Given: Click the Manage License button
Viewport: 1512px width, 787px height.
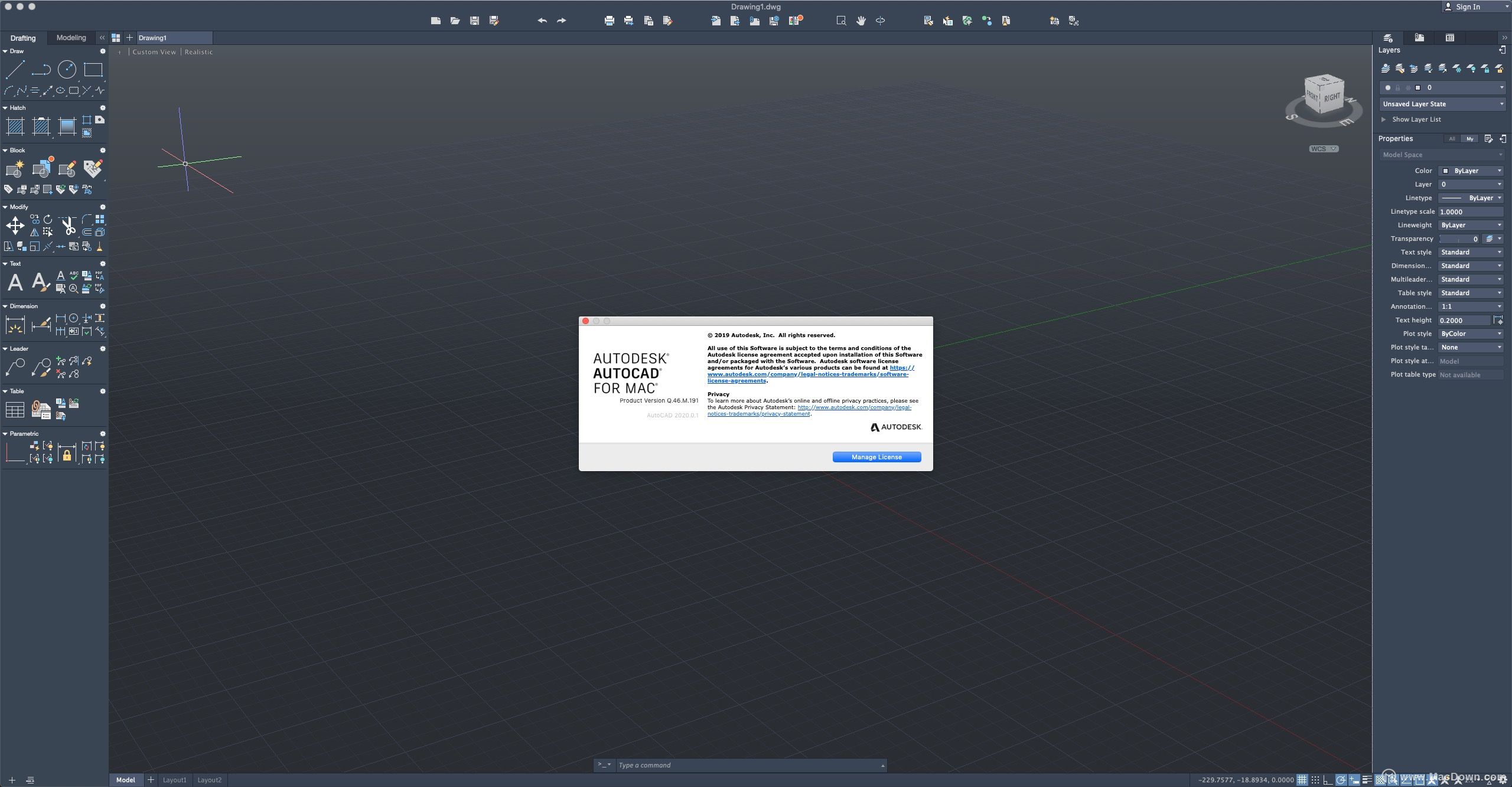Looking at the screenshot, I should [x=876, y=457].
